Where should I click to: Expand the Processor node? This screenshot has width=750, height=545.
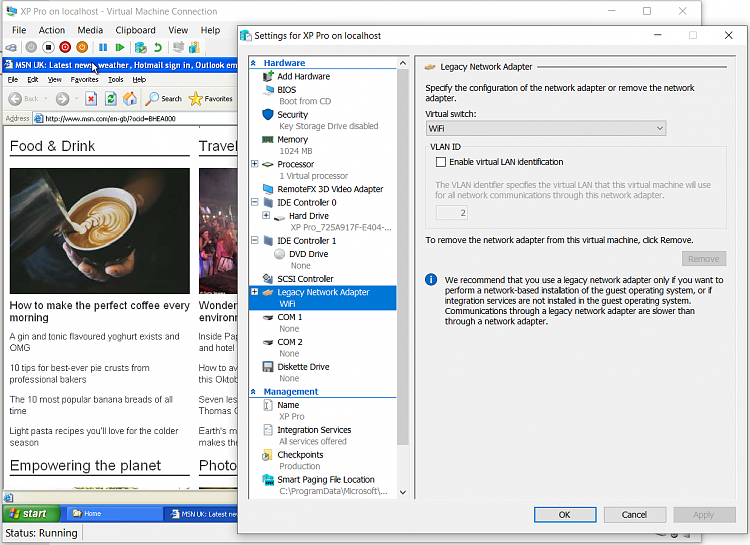[255, 164]
